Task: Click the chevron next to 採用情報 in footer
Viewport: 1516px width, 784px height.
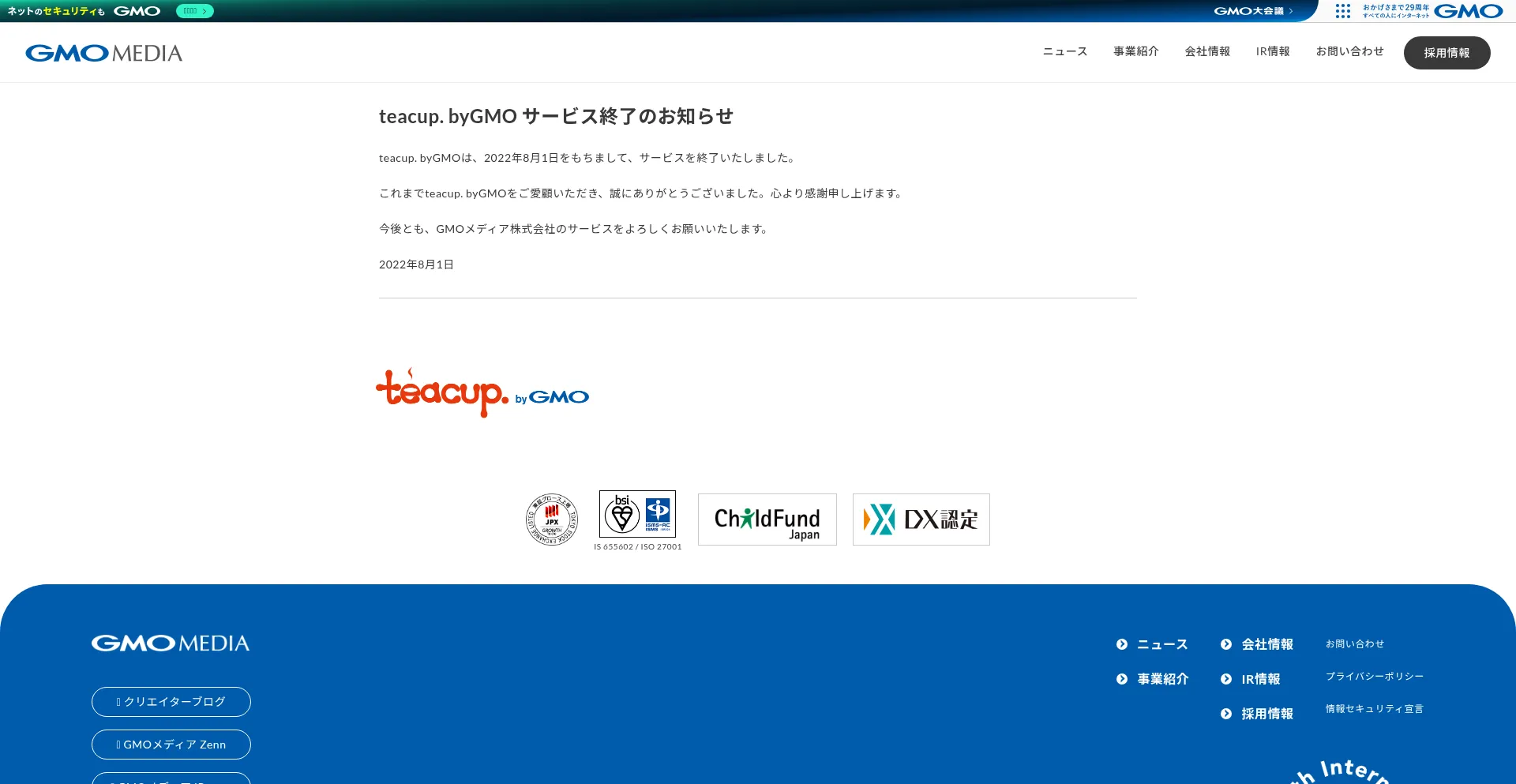Action: tap(1226, 713)
